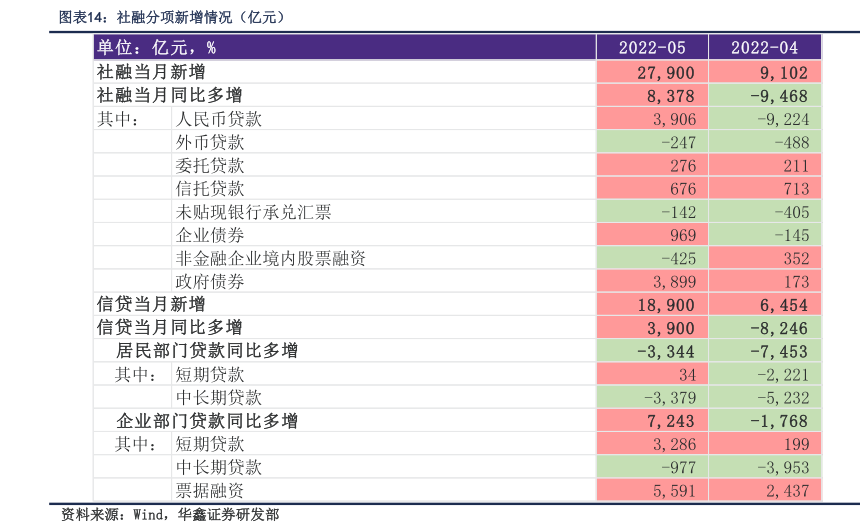This screenshot has height=527, width=860.
Task: Click the 票据融资 row label
Action: click(210, 490)
